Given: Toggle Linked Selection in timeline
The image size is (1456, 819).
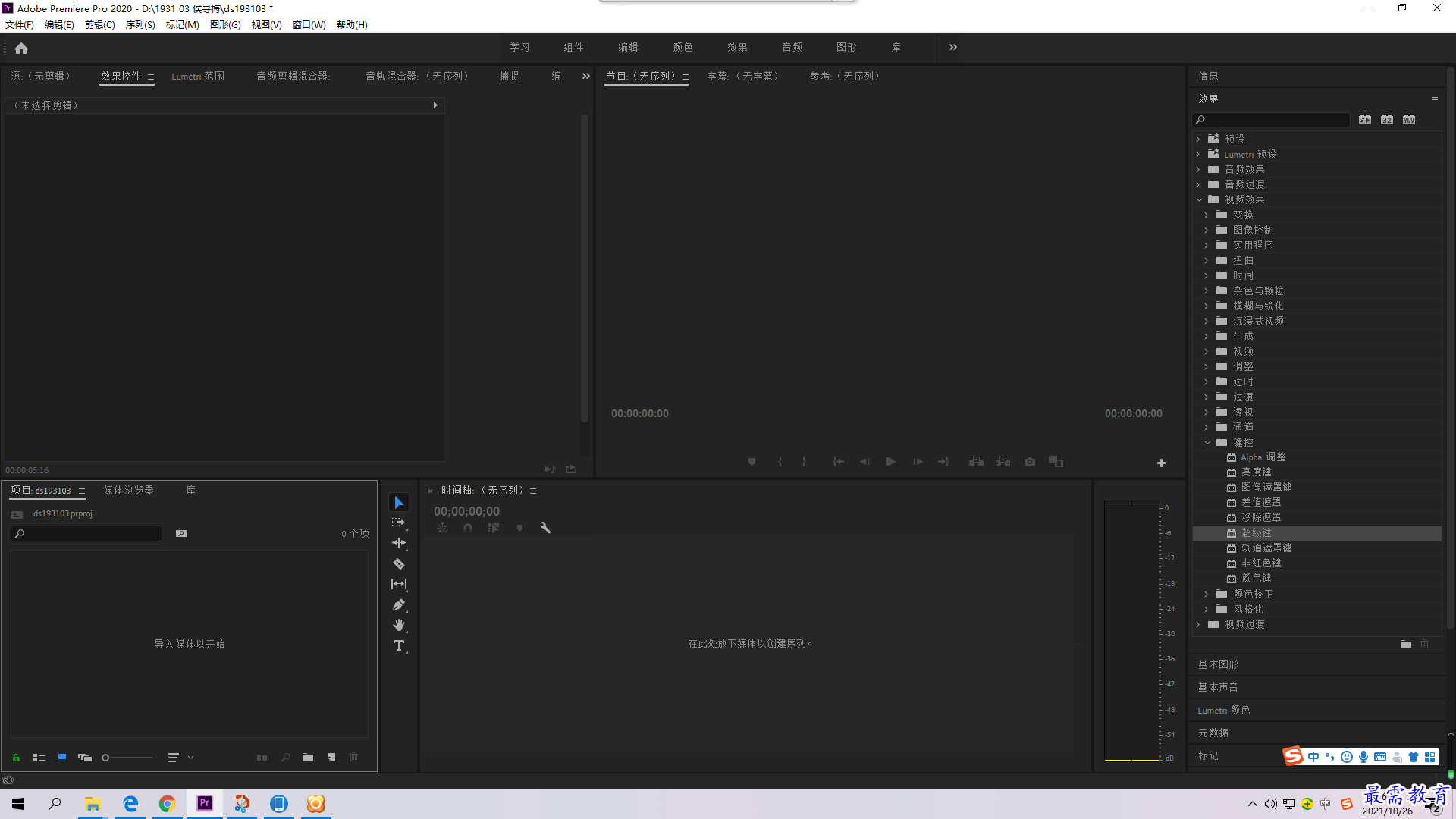Looking at the screenshot, I should [494, 528].
